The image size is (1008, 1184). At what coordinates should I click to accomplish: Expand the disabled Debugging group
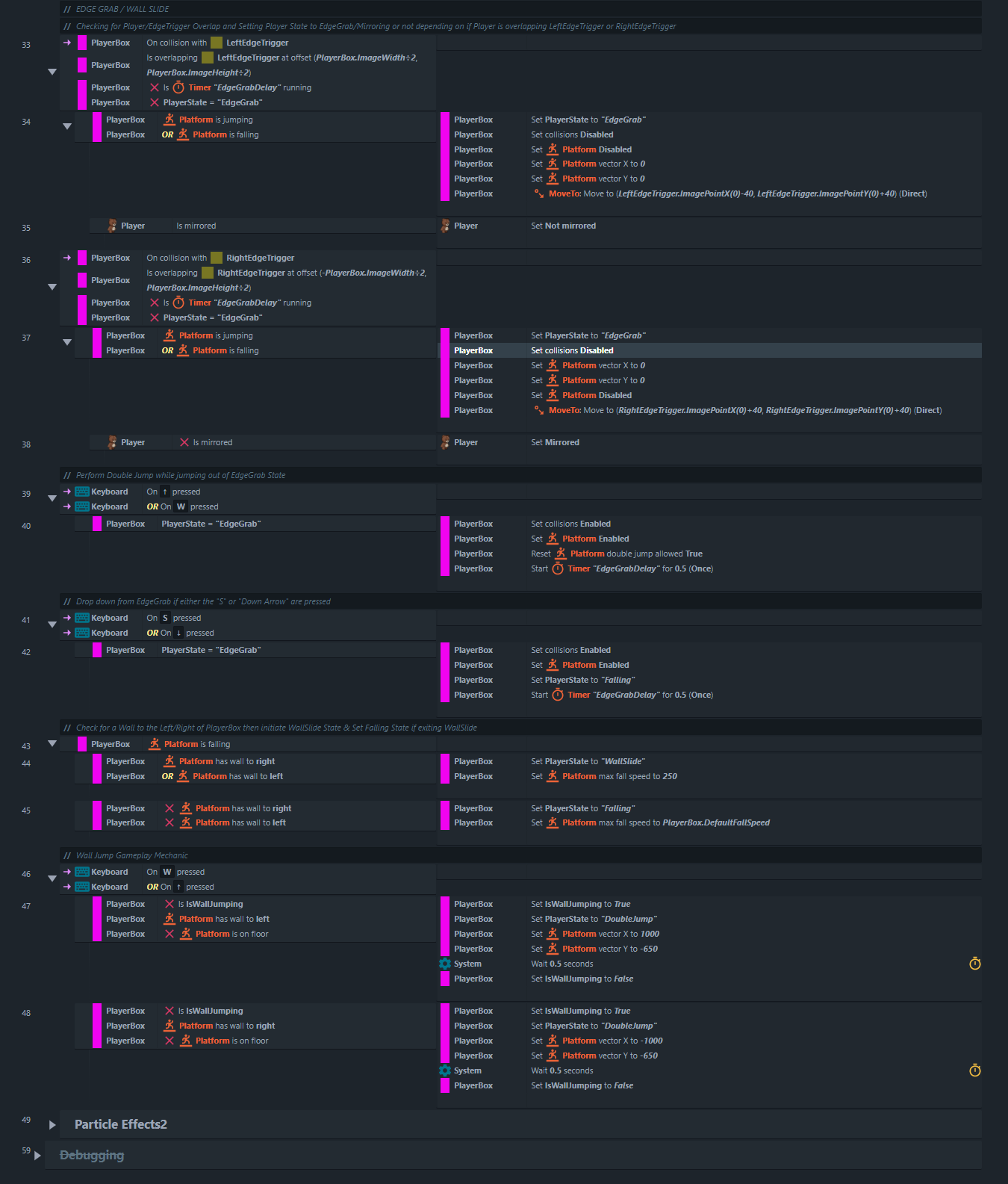click(x=37, y=1156)
